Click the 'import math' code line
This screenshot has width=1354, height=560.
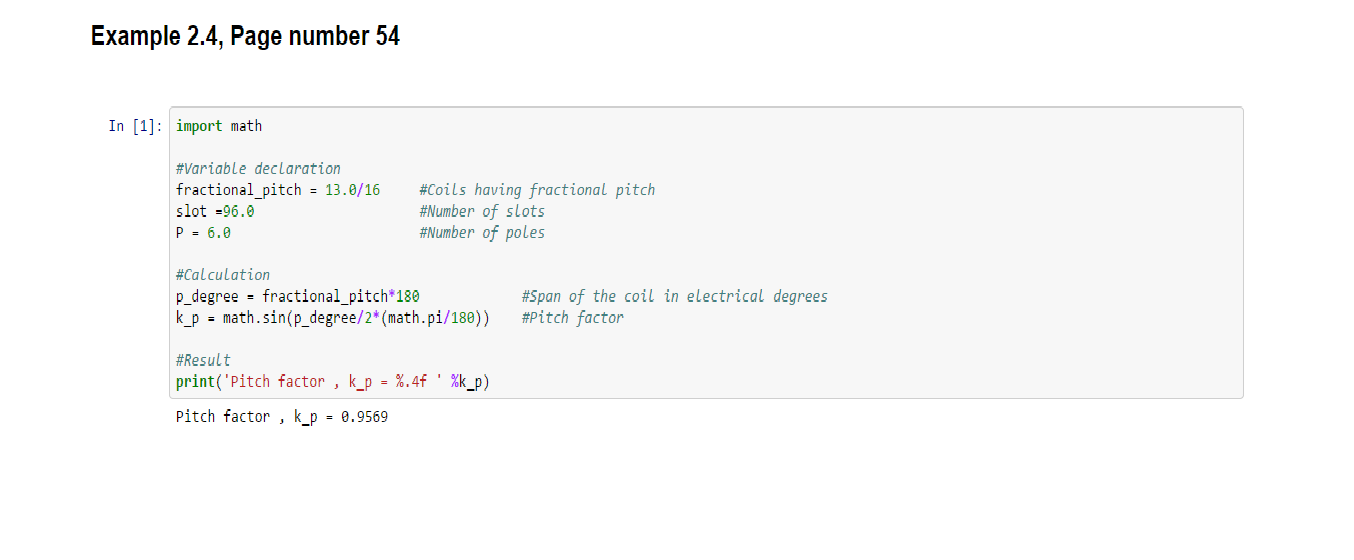219,126
